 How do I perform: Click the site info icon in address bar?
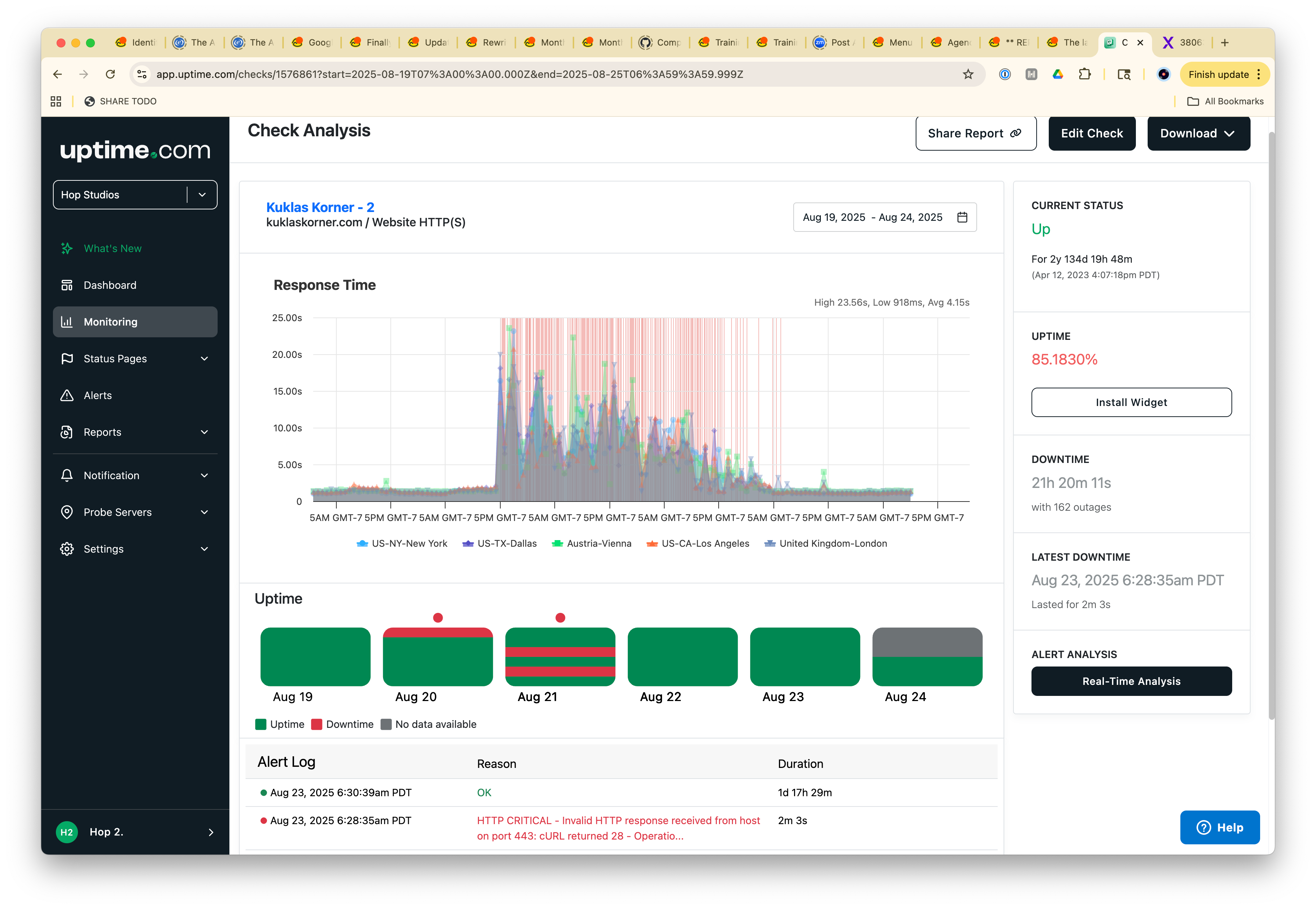142,74
